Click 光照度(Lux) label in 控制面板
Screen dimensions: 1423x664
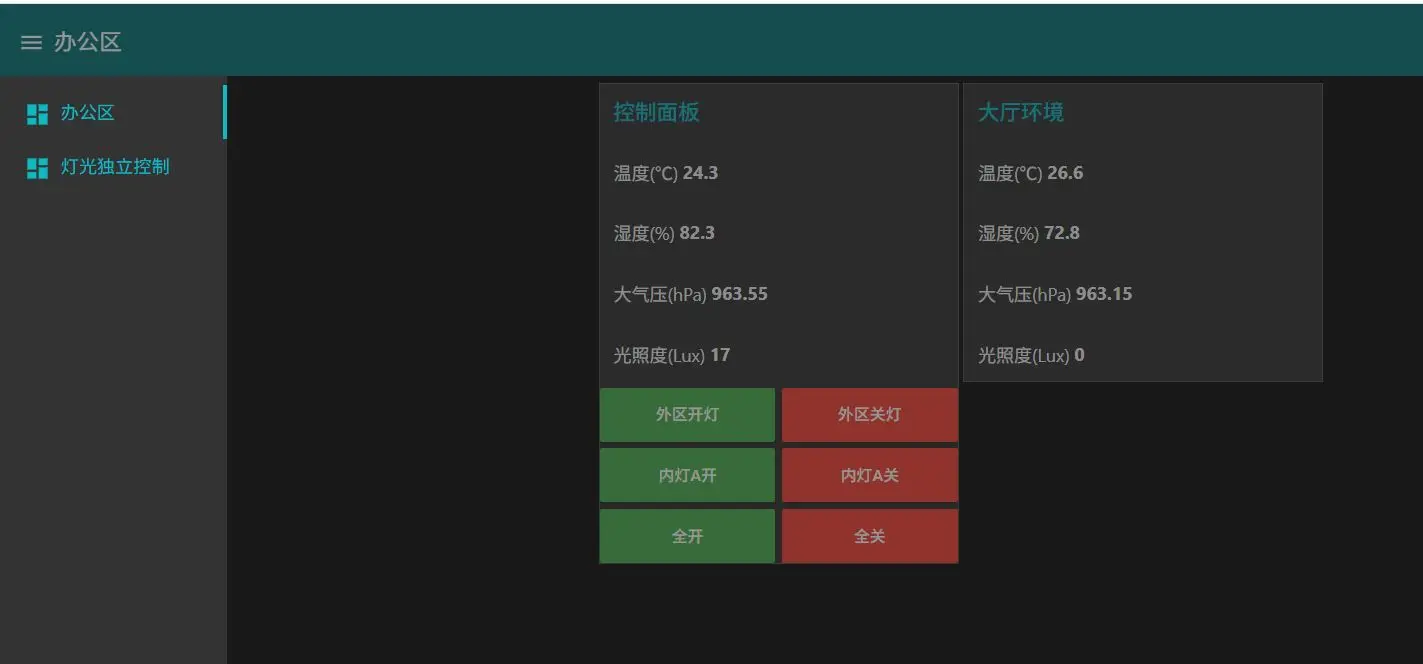click(x=660, y=356)
